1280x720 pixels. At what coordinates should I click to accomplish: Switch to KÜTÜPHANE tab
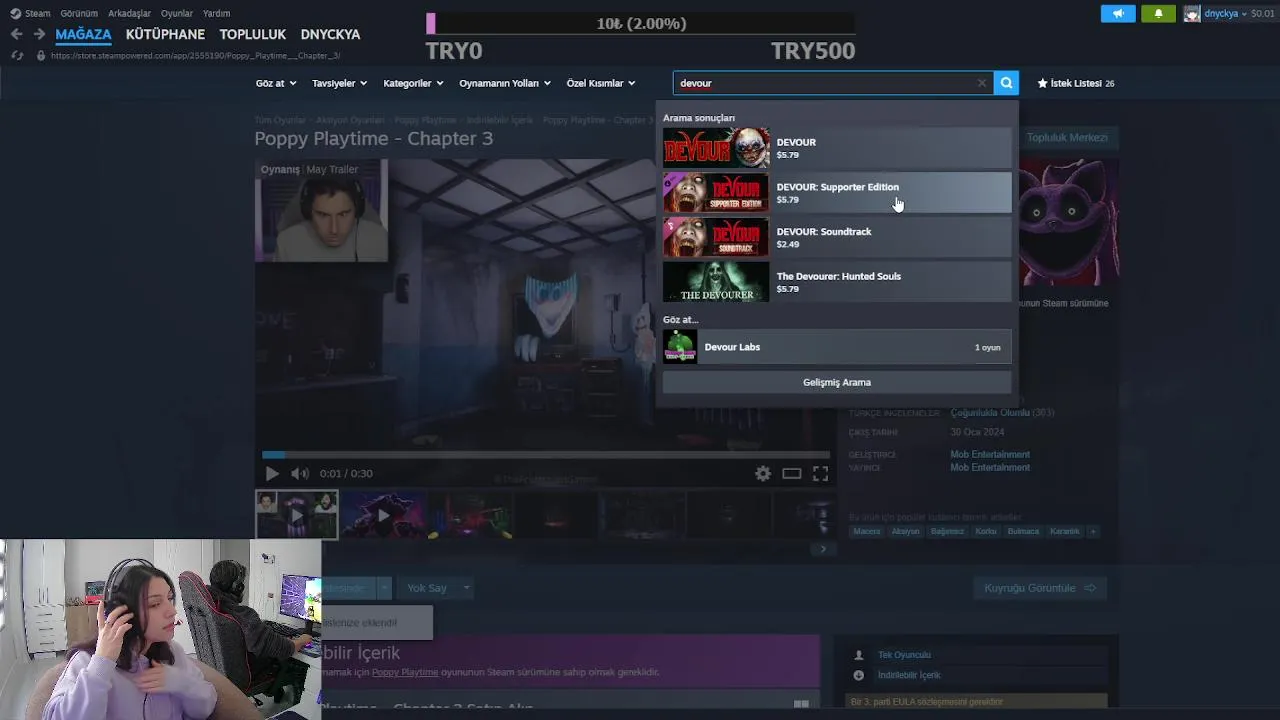point(165,34)
